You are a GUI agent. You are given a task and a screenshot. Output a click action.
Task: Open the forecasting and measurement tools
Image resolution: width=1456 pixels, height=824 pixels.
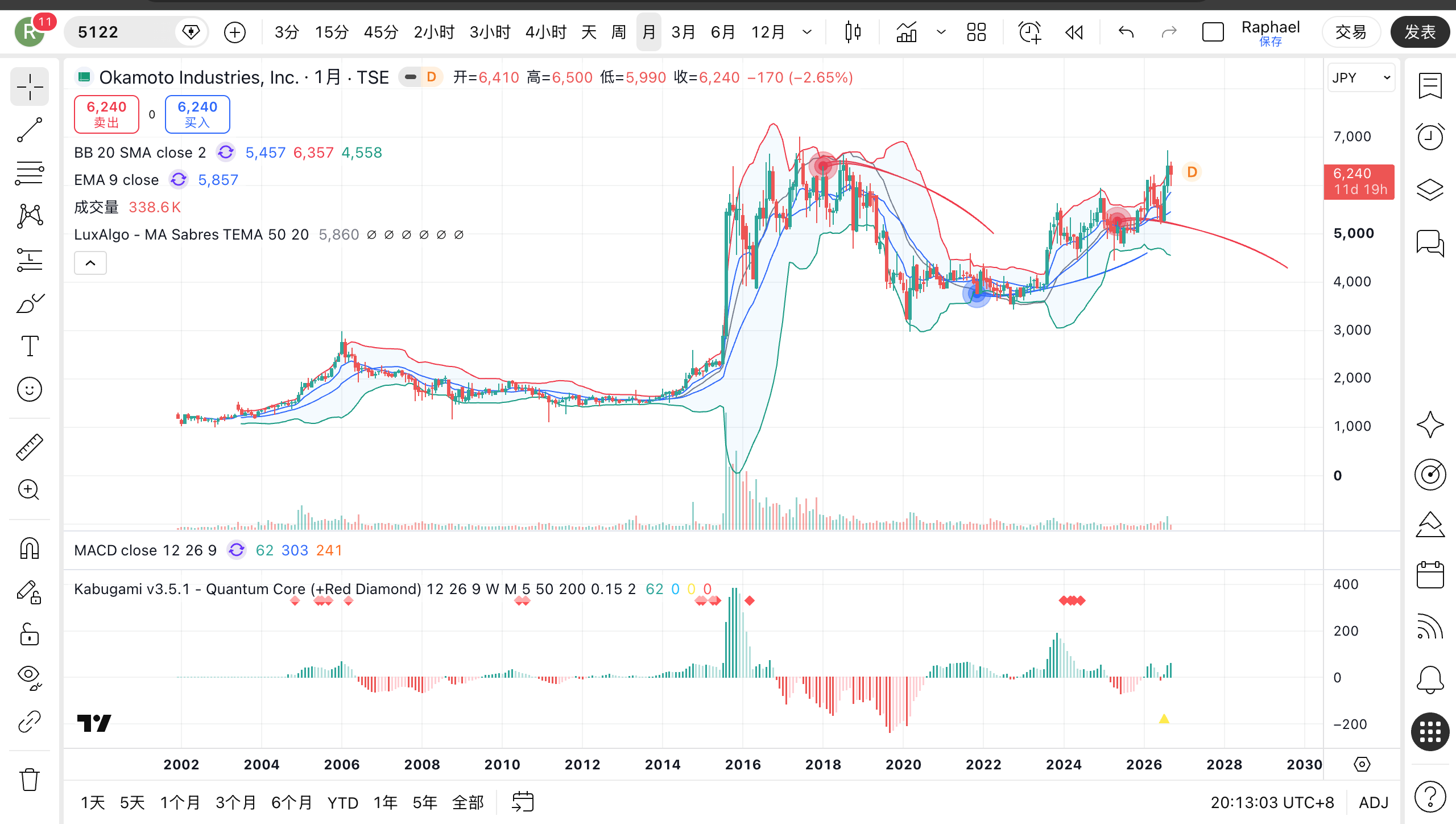pos(30,259)
